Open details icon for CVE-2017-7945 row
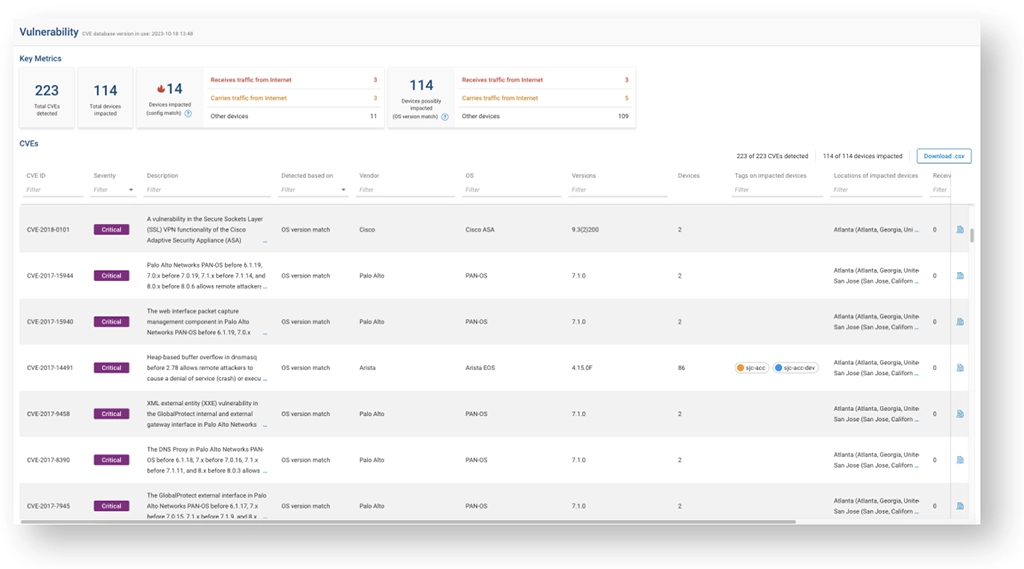This screenshot has width=1024, height=569. click(959, 506)
